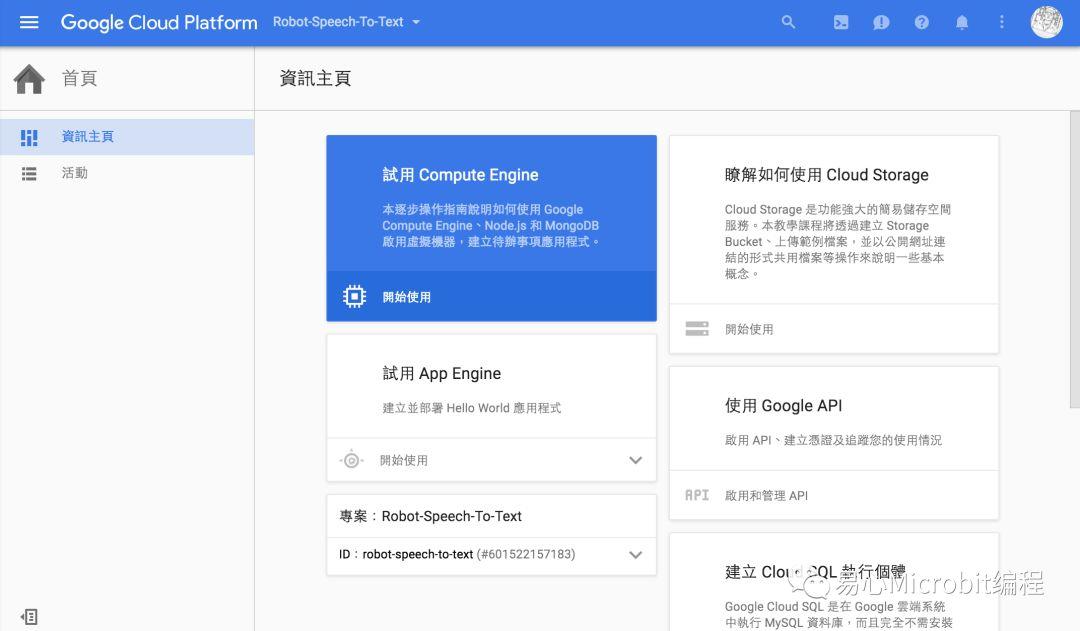The height and width of the screenshot is (631, 1080).
Task: Click the Compute Engine chip icon
Action: click(354, 296)
